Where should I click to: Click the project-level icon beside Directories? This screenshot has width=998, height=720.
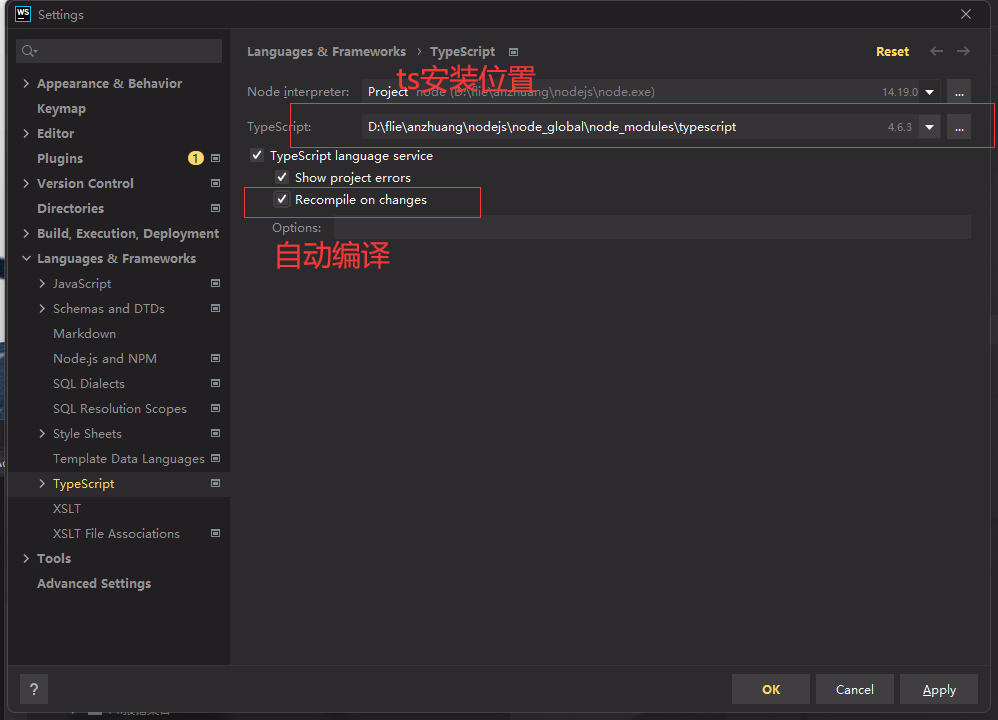pos(216,208)
